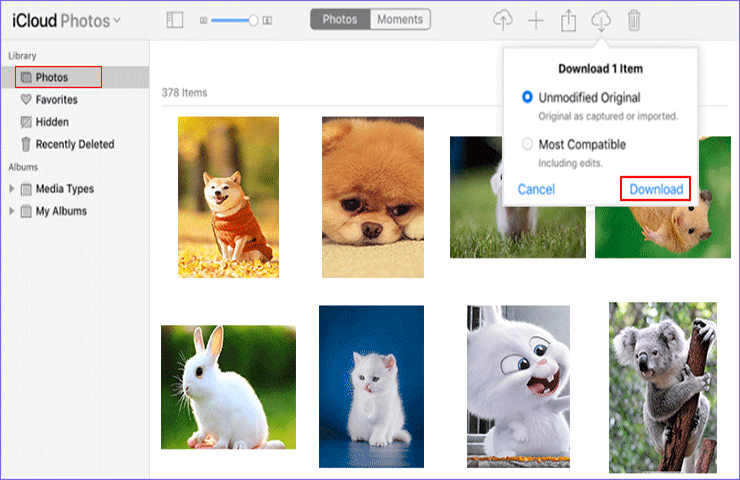Screen dimensions: 740x480
Task: Click the plus add-to-album icon
Action: click(x=536, y=20)
